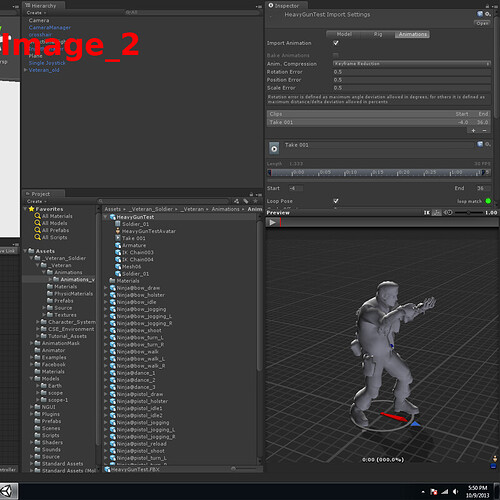Viewport: 500px width, 500px height.
Task: Click the Take 001 clip play icon
Action: click(274, 149)
